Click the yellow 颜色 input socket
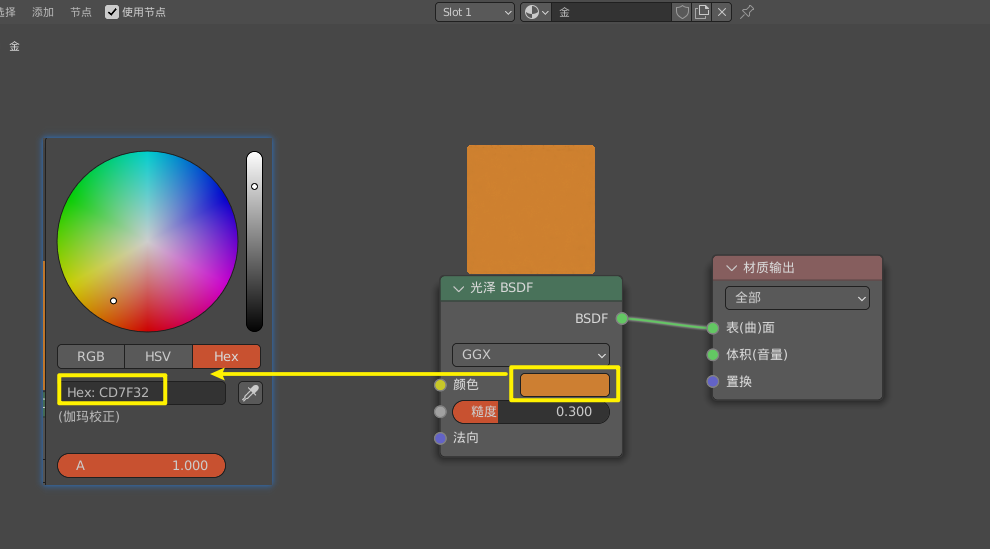Screen dimensions: 990x549 point(440,385)
